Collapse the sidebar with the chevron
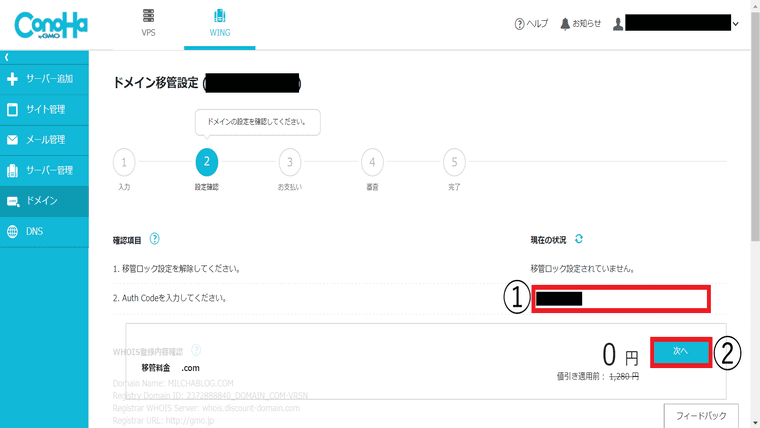 click(x=7, y=57)
